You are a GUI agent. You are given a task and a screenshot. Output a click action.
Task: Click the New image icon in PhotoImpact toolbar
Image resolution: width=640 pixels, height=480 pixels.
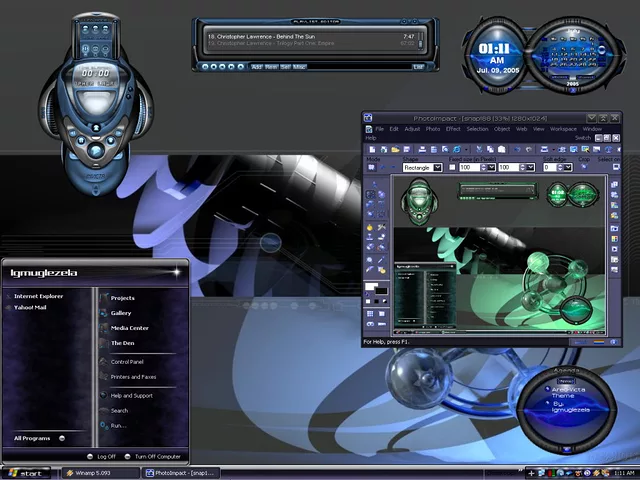point(372,150)
